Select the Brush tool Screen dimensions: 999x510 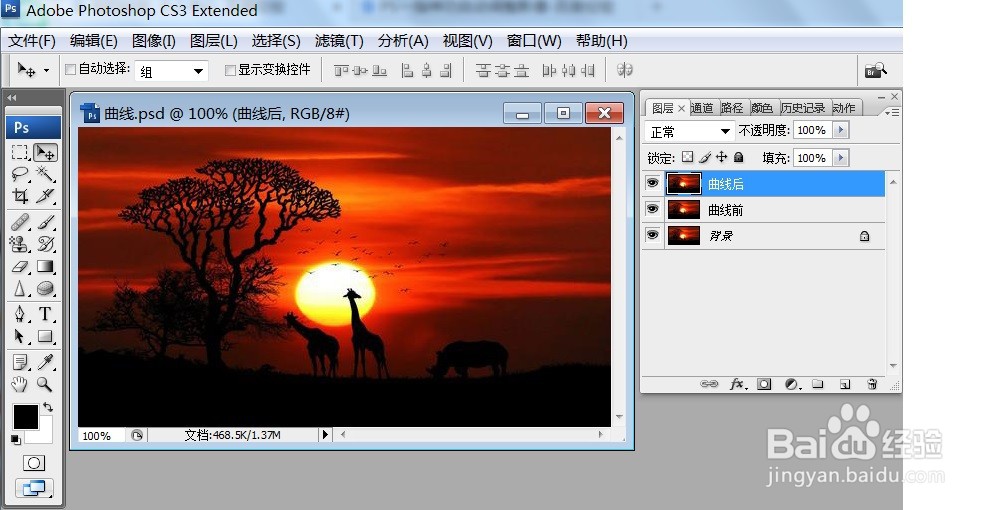click(x=45, y=222)
